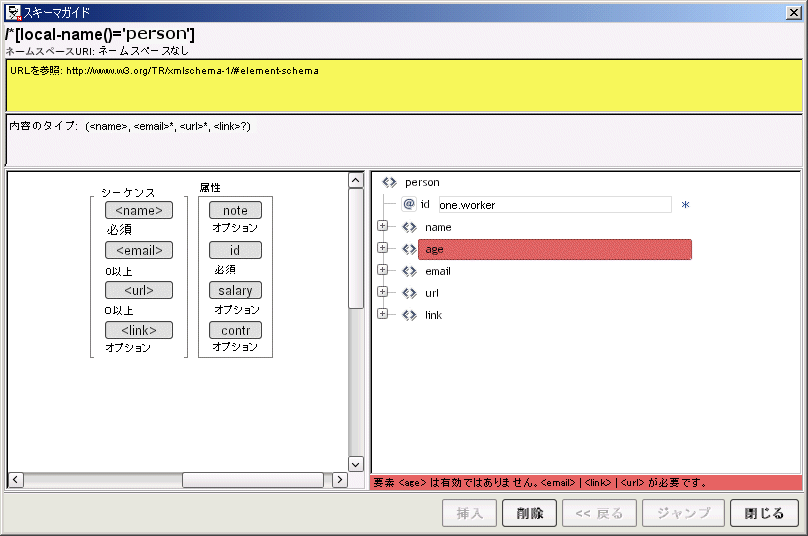Click the salary attribute button
The image size is (808, 536).
[235, 290]
